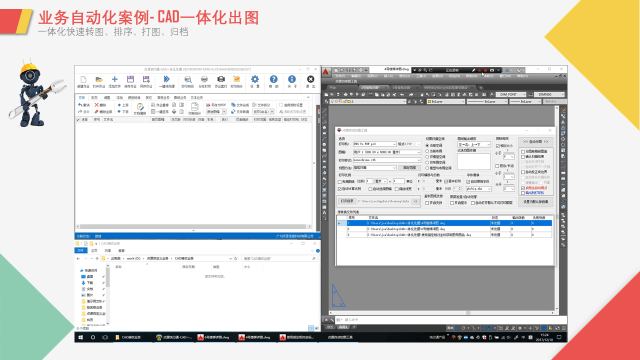
Task: Open the plot style table dropdown
Action: [387, 160]
